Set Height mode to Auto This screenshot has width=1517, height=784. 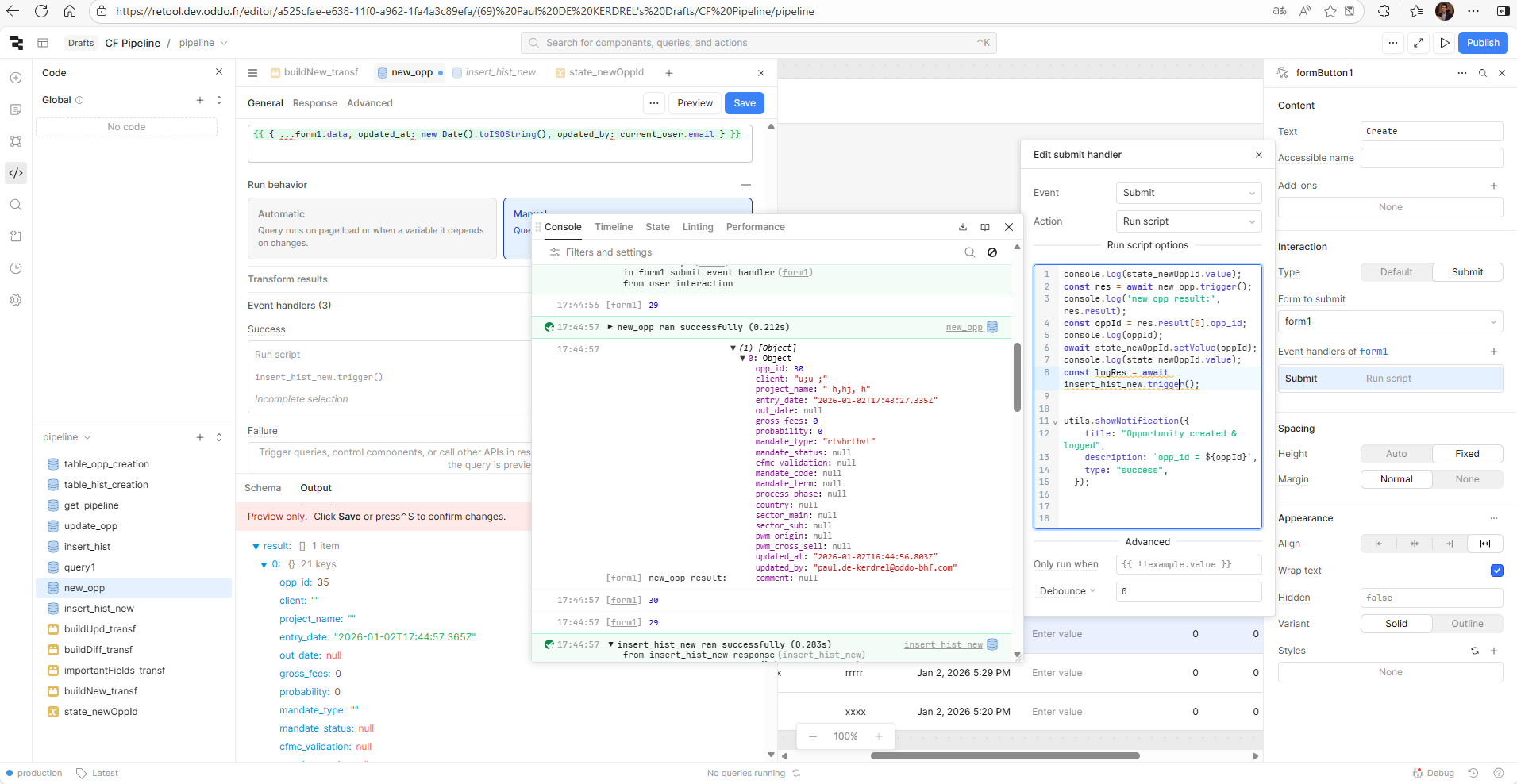pyautogui.click(x=1396, y=454)
